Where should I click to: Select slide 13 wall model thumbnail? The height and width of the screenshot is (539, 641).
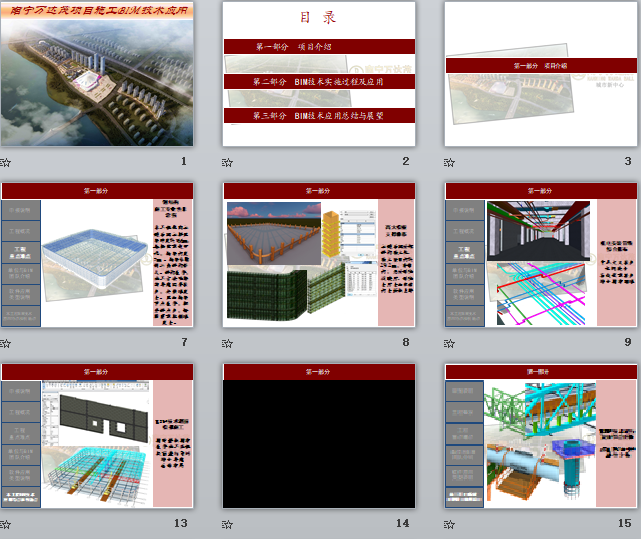click(x=97, y=436)
